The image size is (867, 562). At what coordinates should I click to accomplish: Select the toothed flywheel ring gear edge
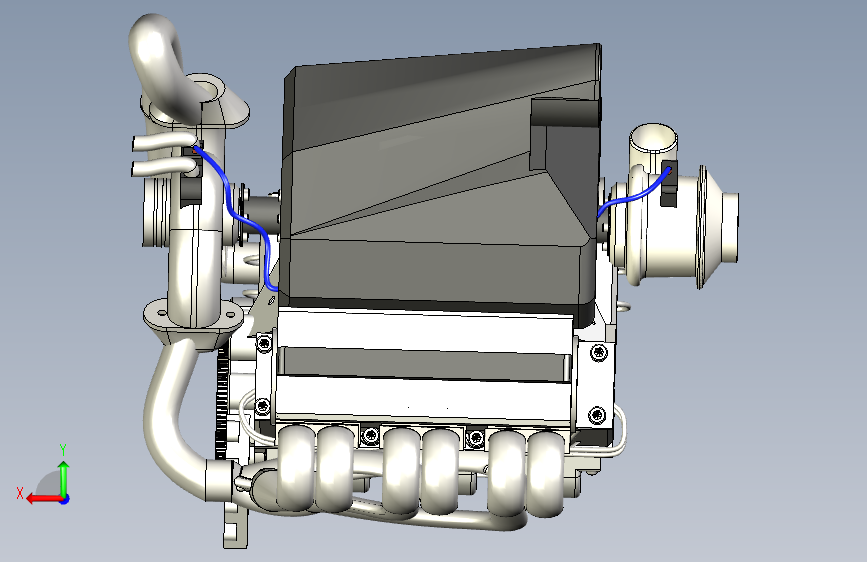point(222,401)
